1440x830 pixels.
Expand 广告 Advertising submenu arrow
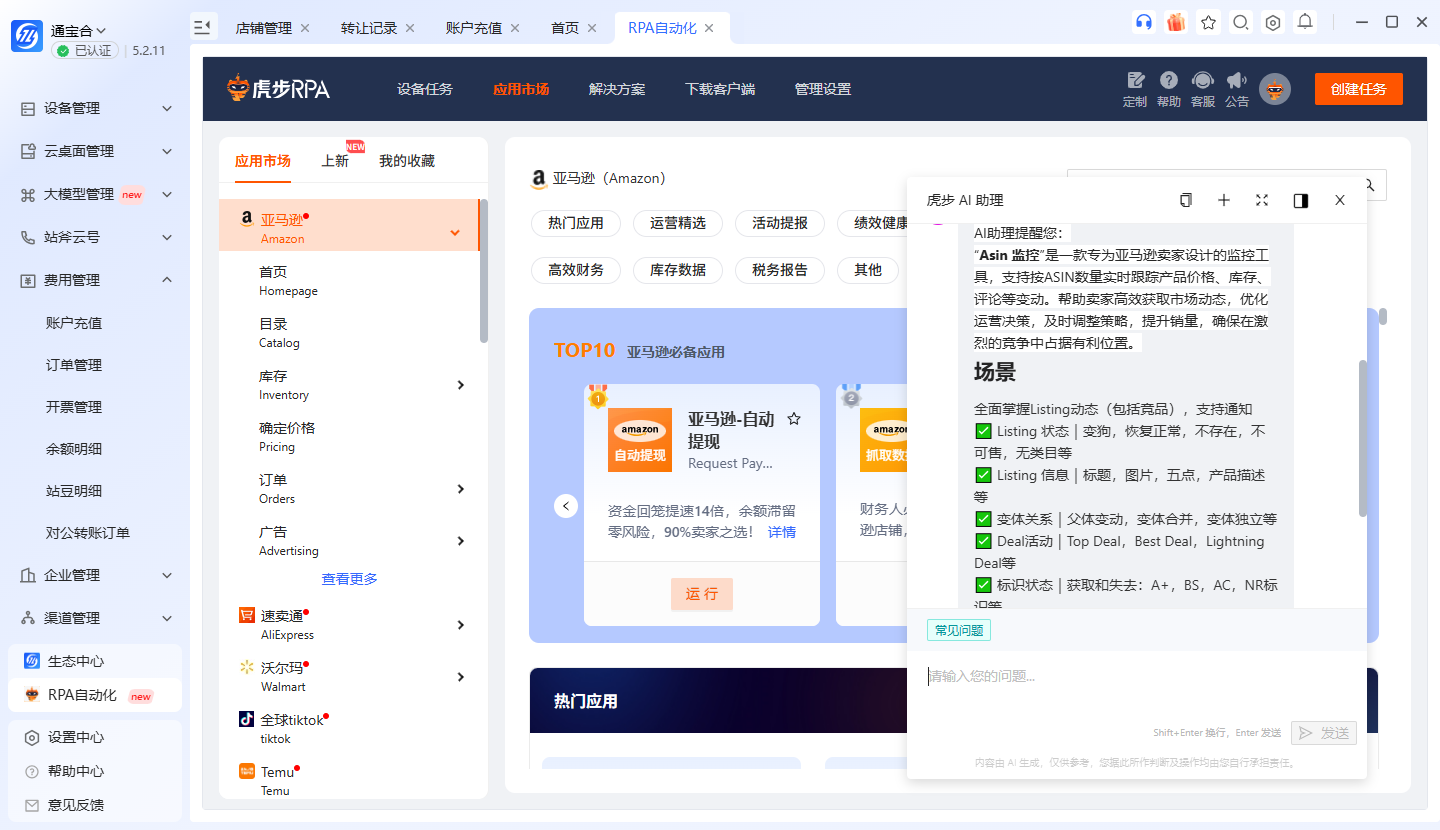[x=461, y=541]
